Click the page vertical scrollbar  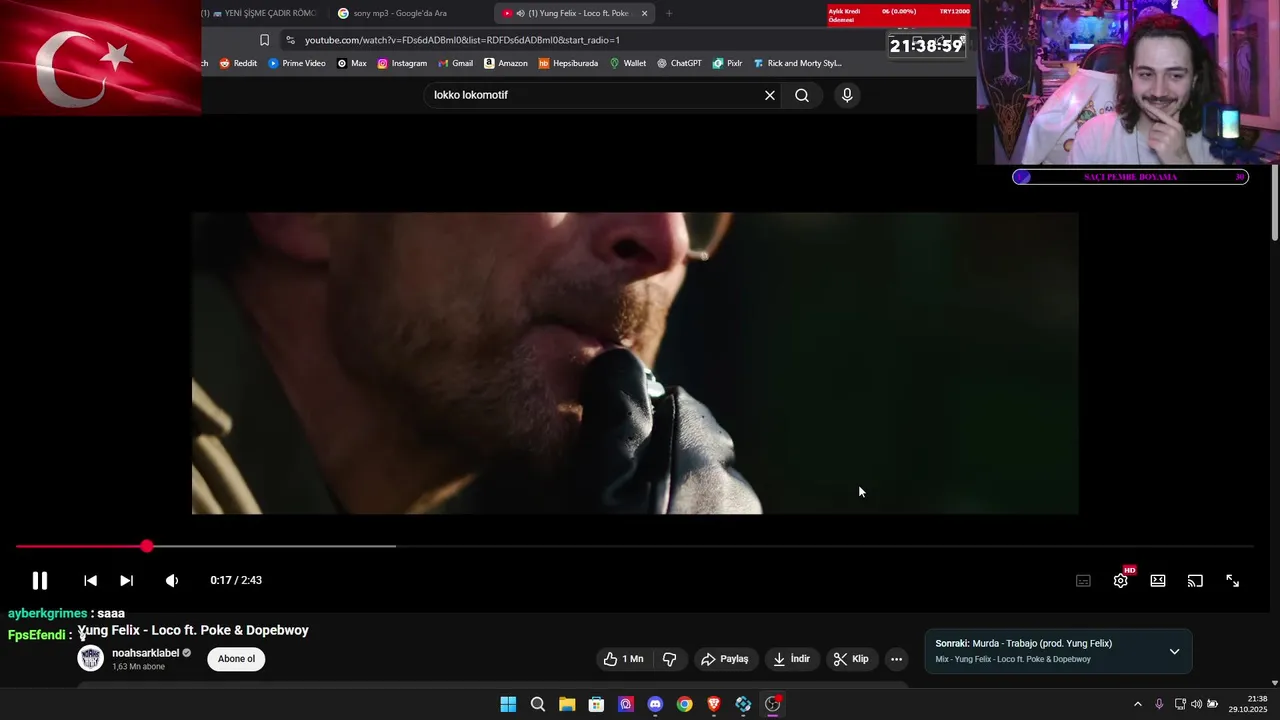point(1275,202)
